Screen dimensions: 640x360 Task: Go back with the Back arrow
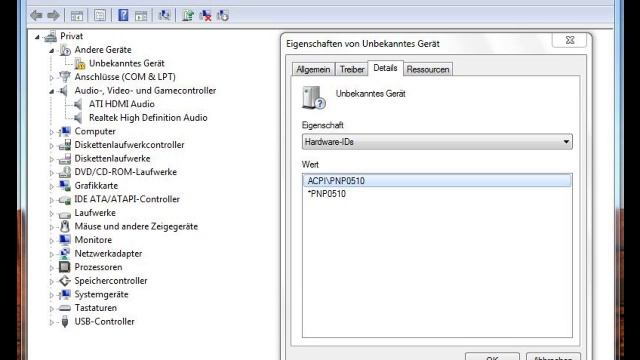click(x=37, y=16)
